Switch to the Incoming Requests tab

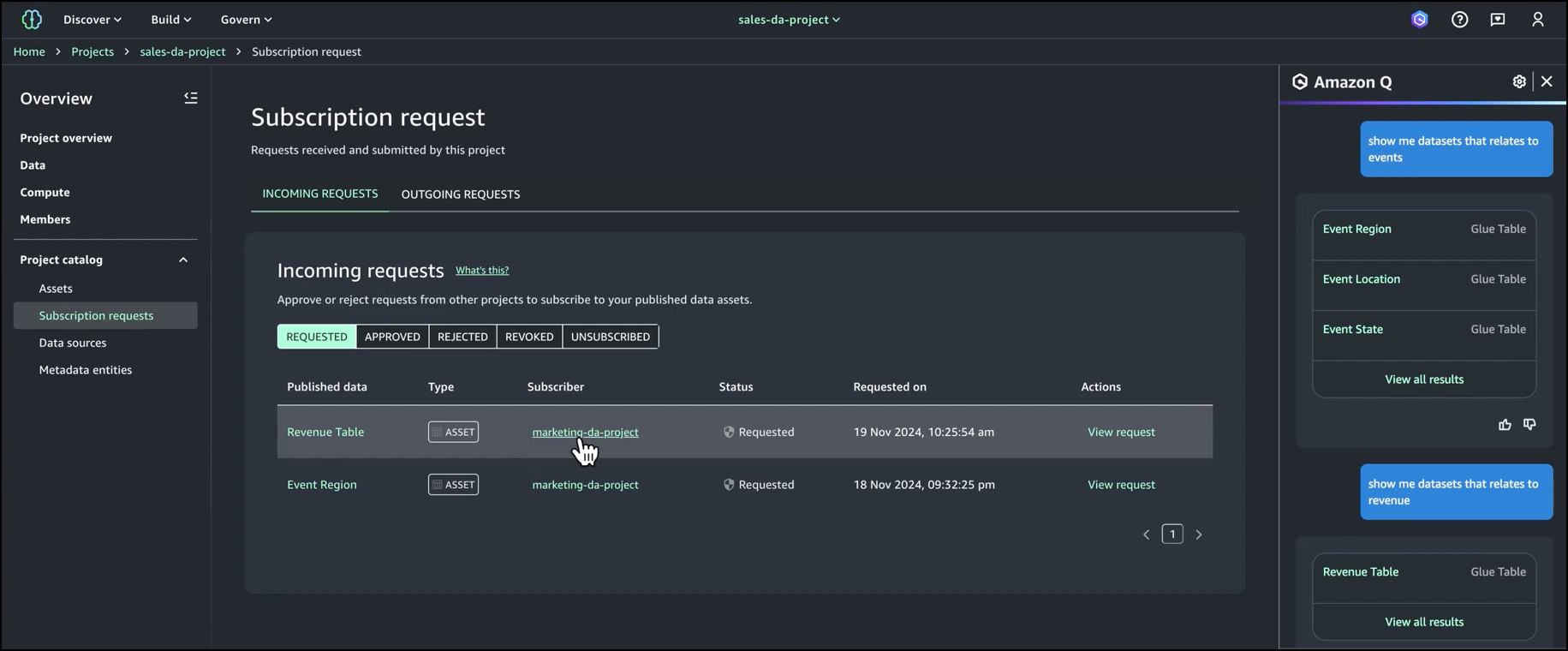pos(319,194)
